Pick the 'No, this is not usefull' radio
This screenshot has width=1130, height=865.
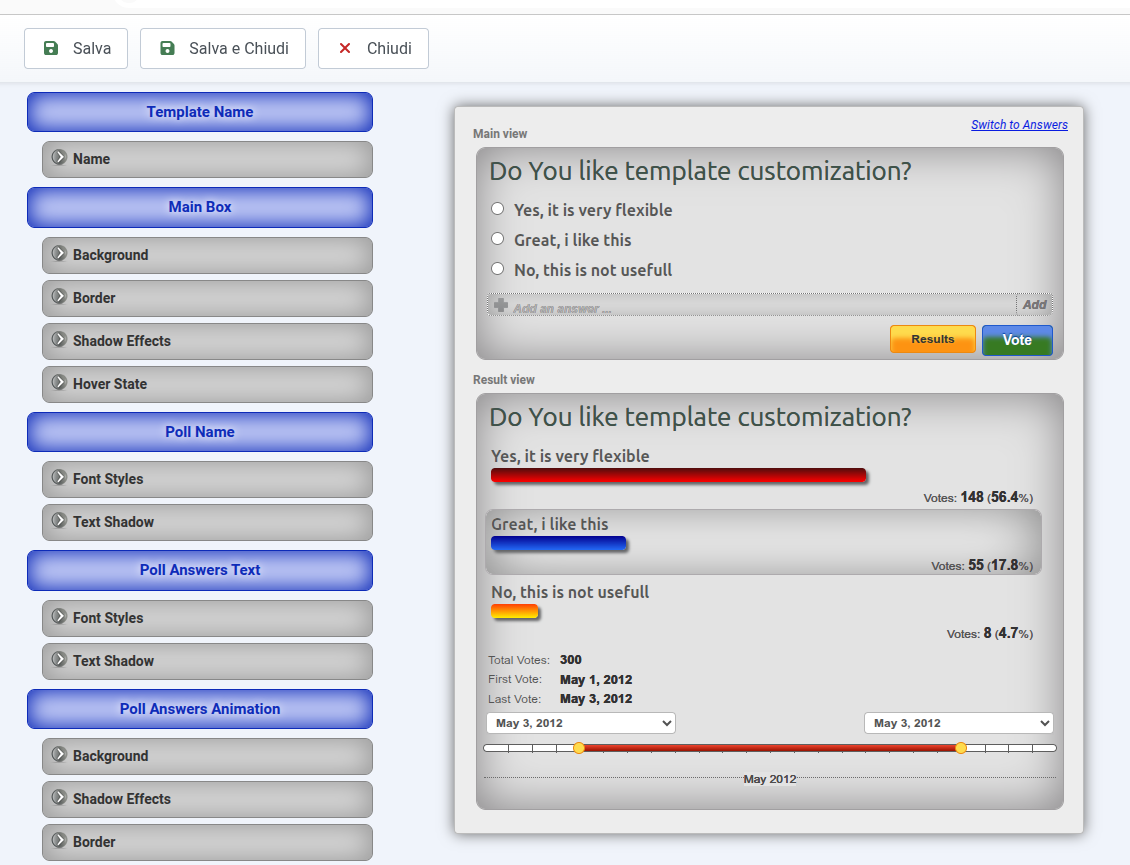tap(498, 269)
